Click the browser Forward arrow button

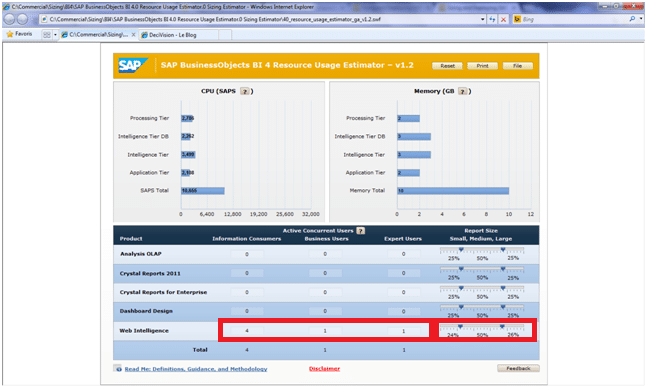23,19
